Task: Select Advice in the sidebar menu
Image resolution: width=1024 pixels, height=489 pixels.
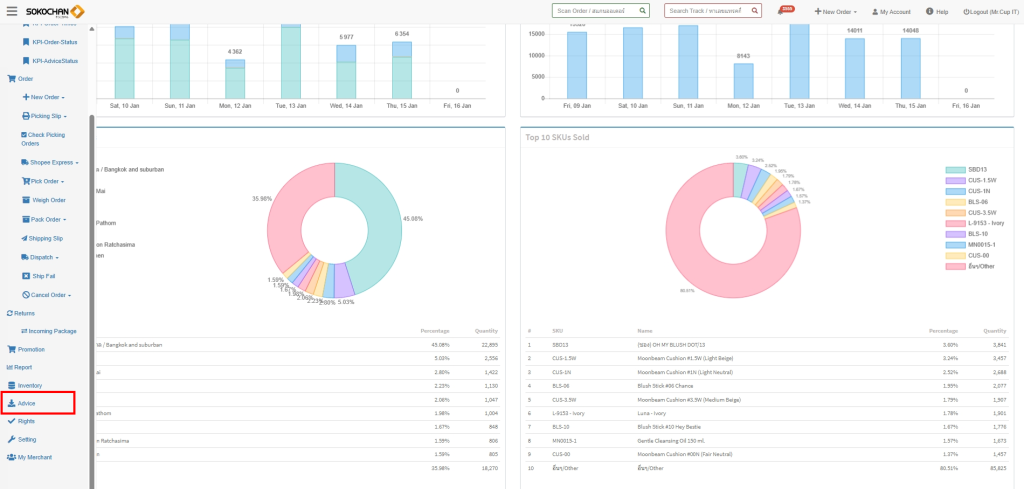Action: tap(27, 403)
